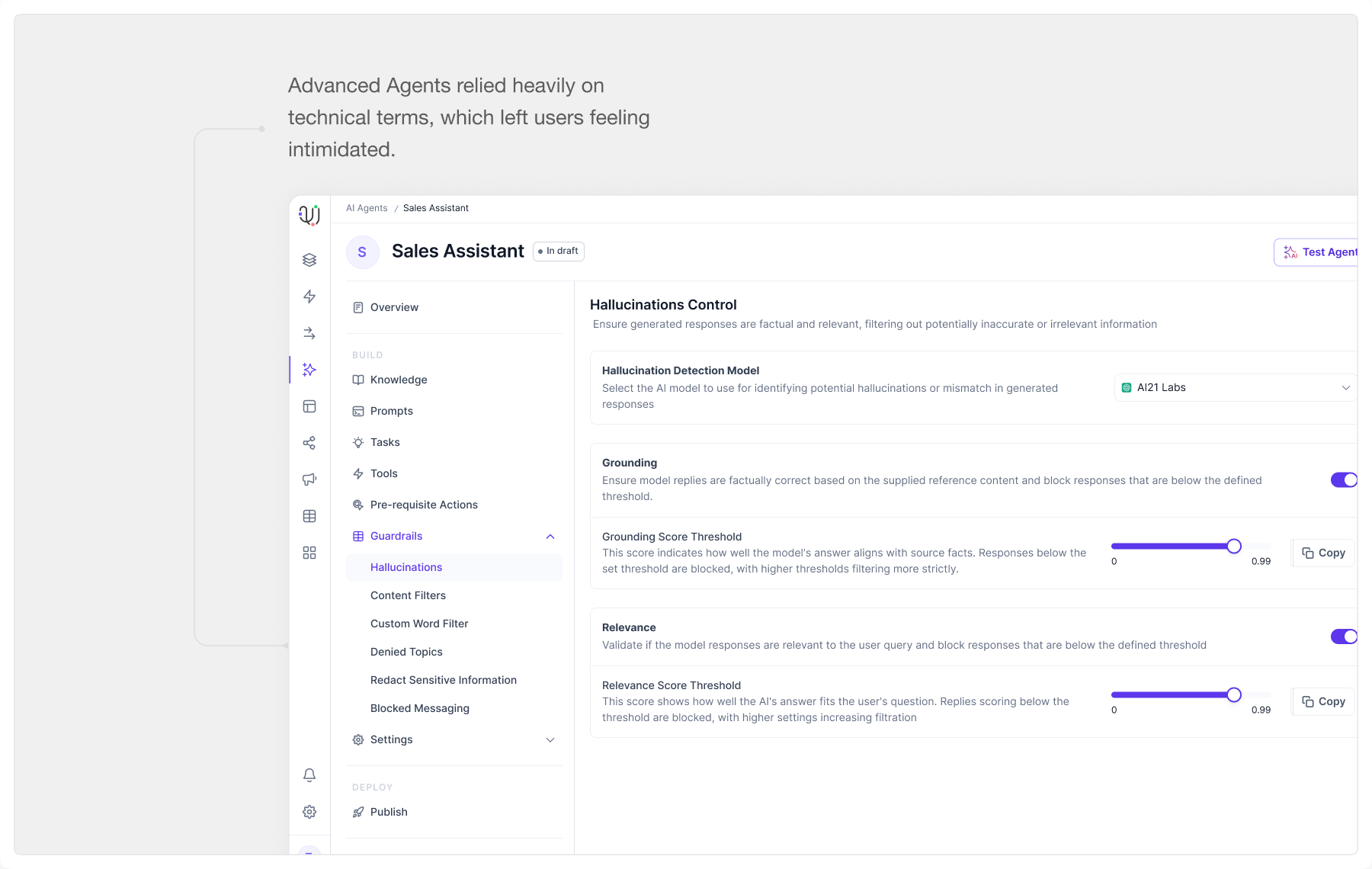The image size is (1372, 869).
Task: Copy the Relevance Score Threshold value
Action: click(1324, 701)
